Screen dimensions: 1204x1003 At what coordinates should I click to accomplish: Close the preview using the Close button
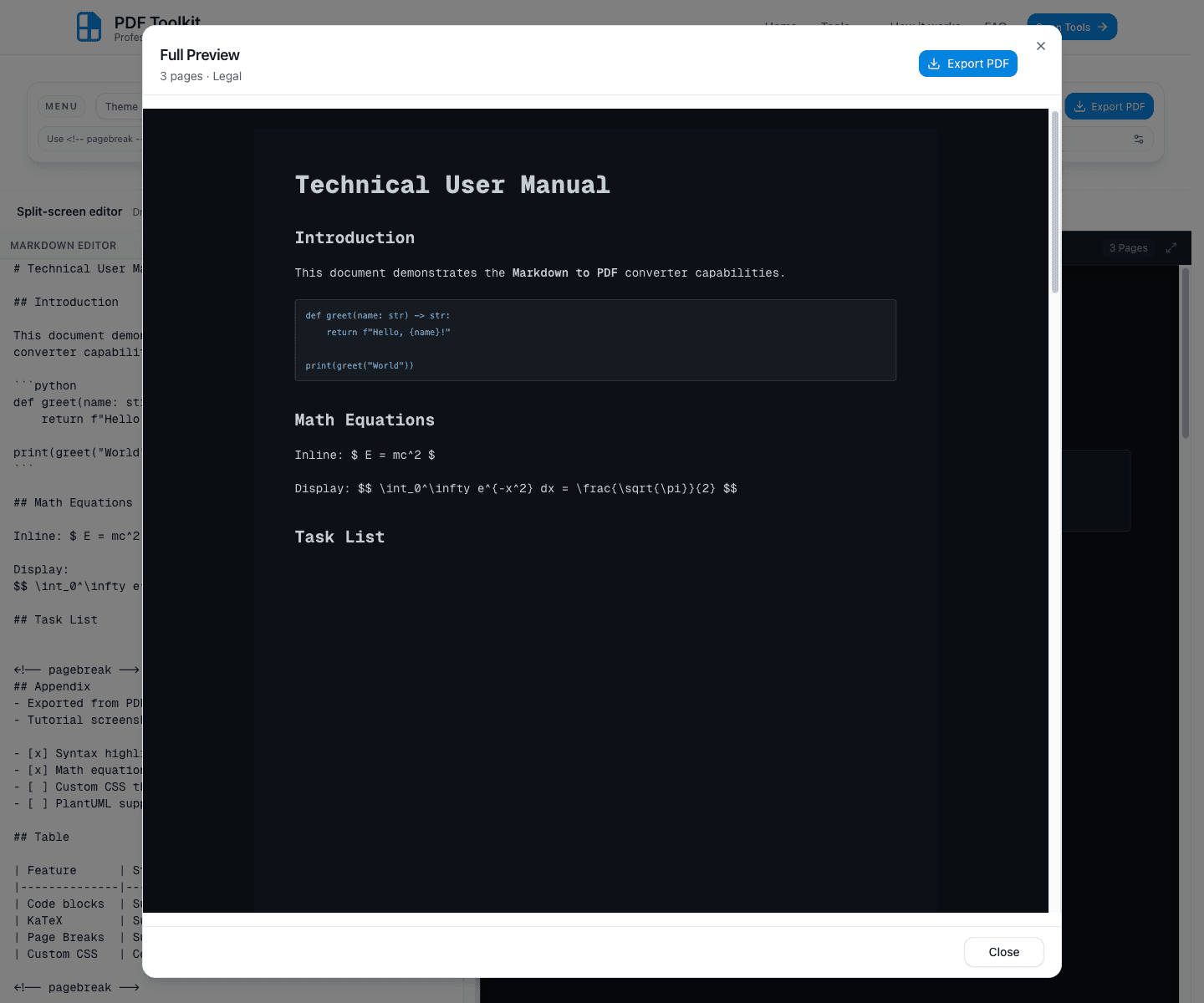pyautogui.click(x=1003, y=952)
